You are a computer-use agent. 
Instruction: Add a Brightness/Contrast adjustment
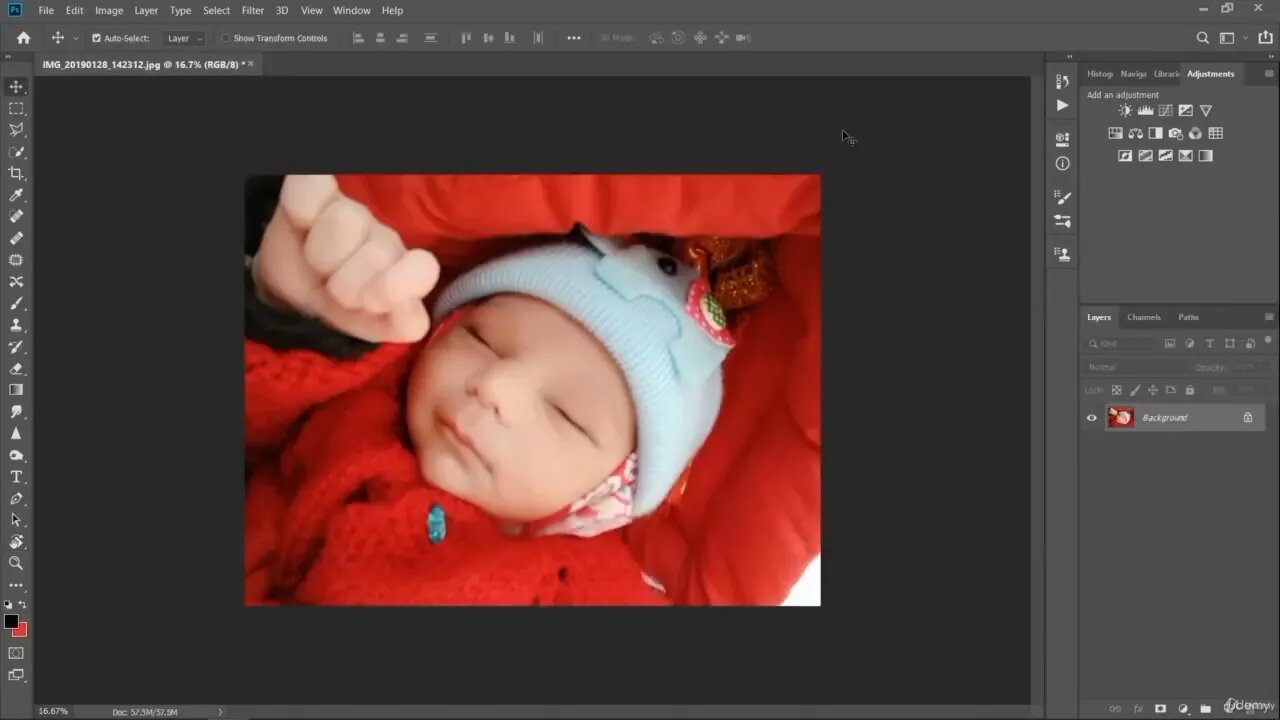(1125, 111)
